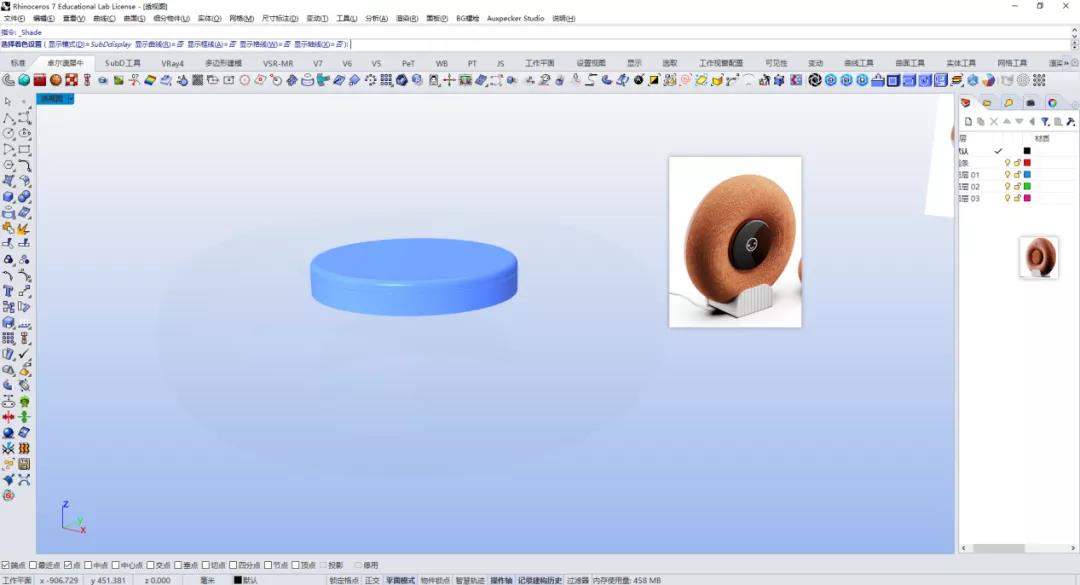
Task: Click the red-white lifebuoy icon in toolbar
Action: pyautogui.click(x=72, y=81)
